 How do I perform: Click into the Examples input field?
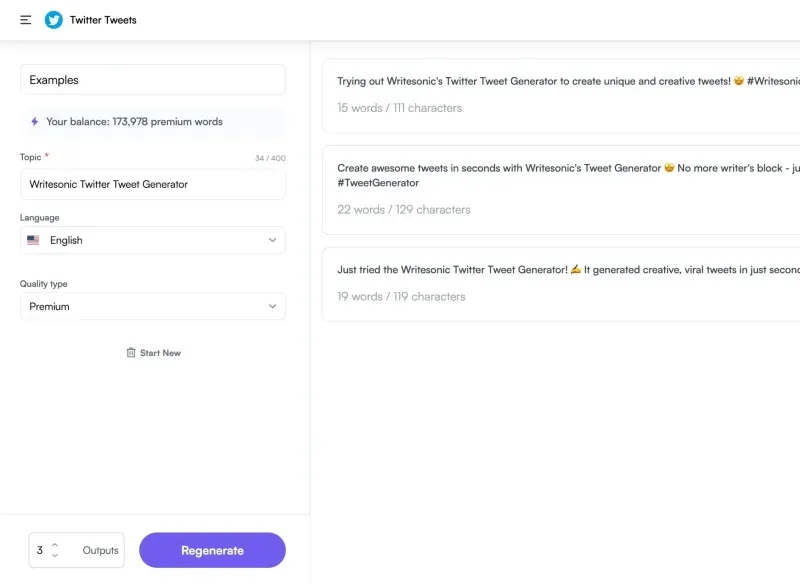pos(152,80)
